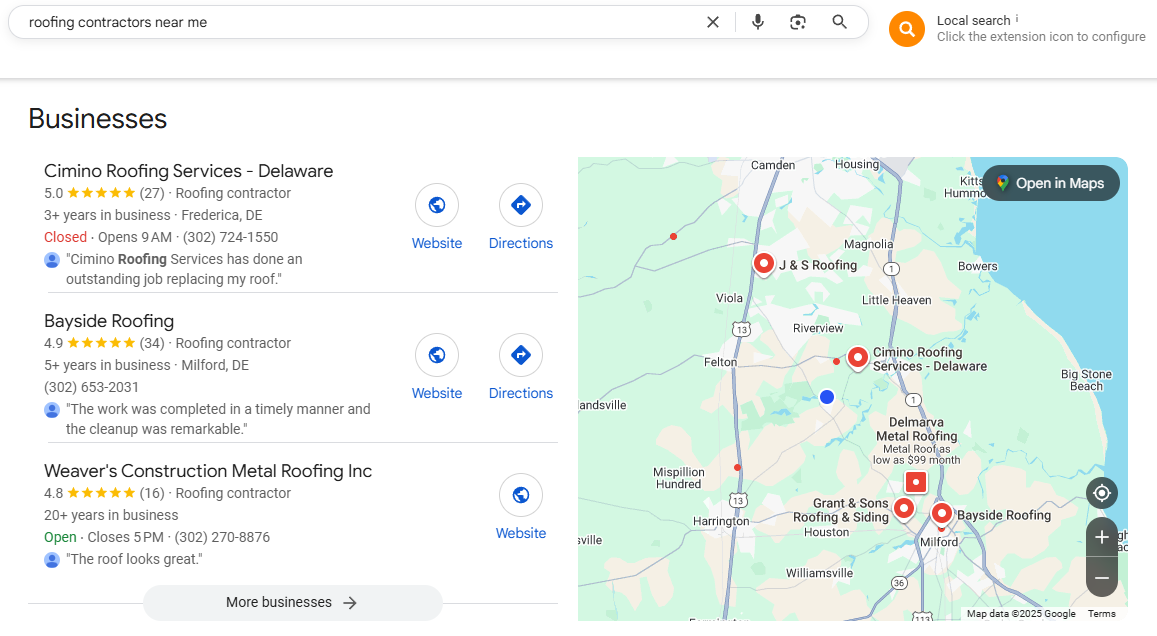
Task: Center map on my current location
Action: (x=1102, y=493)
